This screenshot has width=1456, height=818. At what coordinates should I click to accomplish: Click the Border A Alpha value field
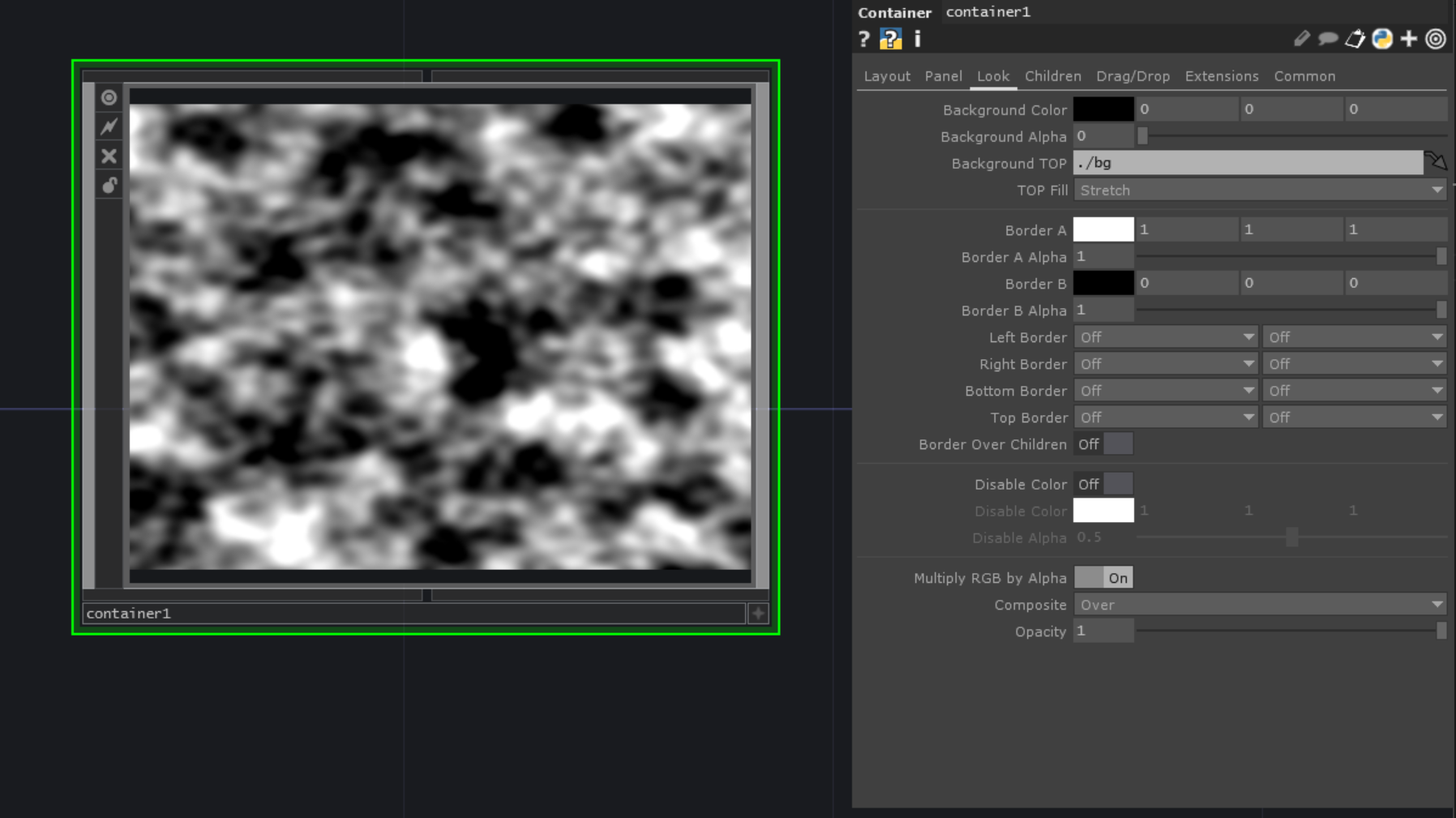(1103, 257)
